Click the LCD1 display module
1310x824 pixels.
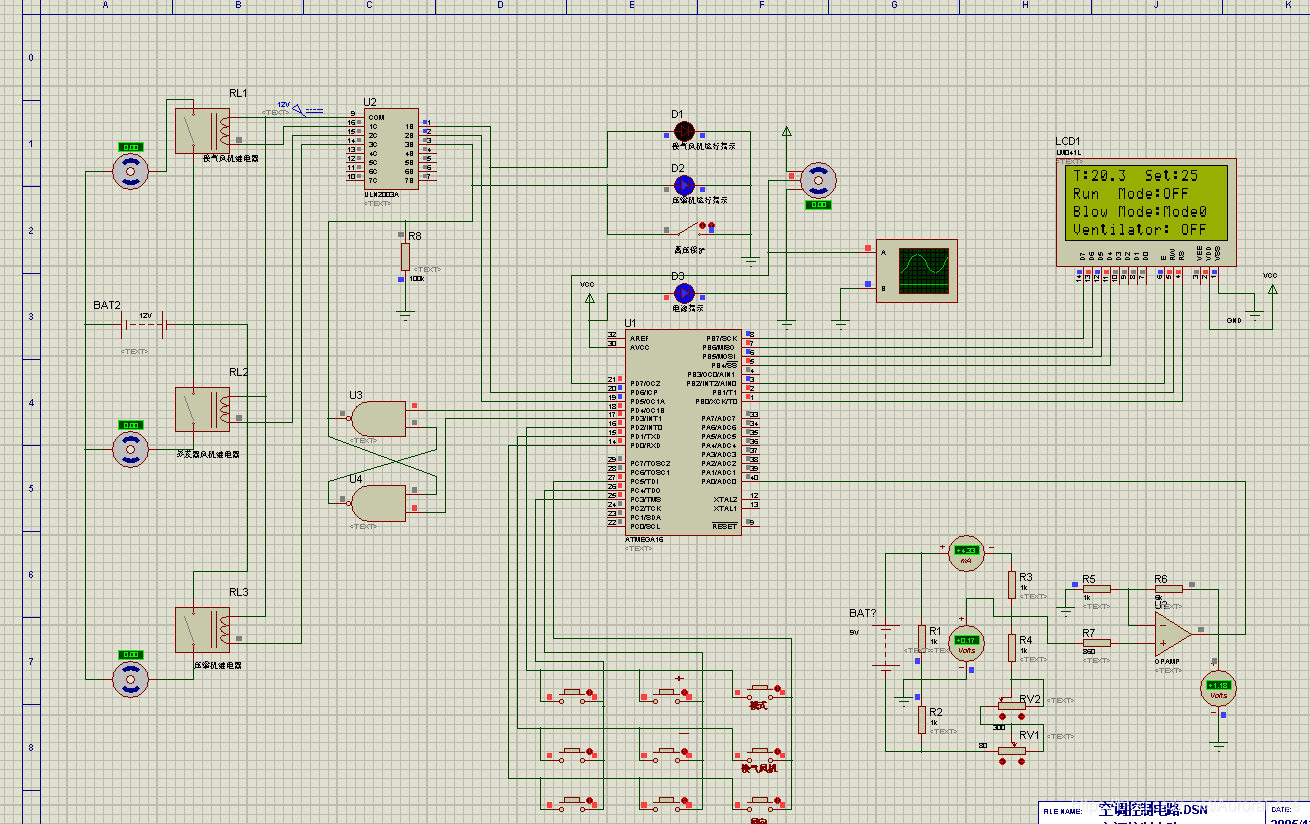(1147, 212)
